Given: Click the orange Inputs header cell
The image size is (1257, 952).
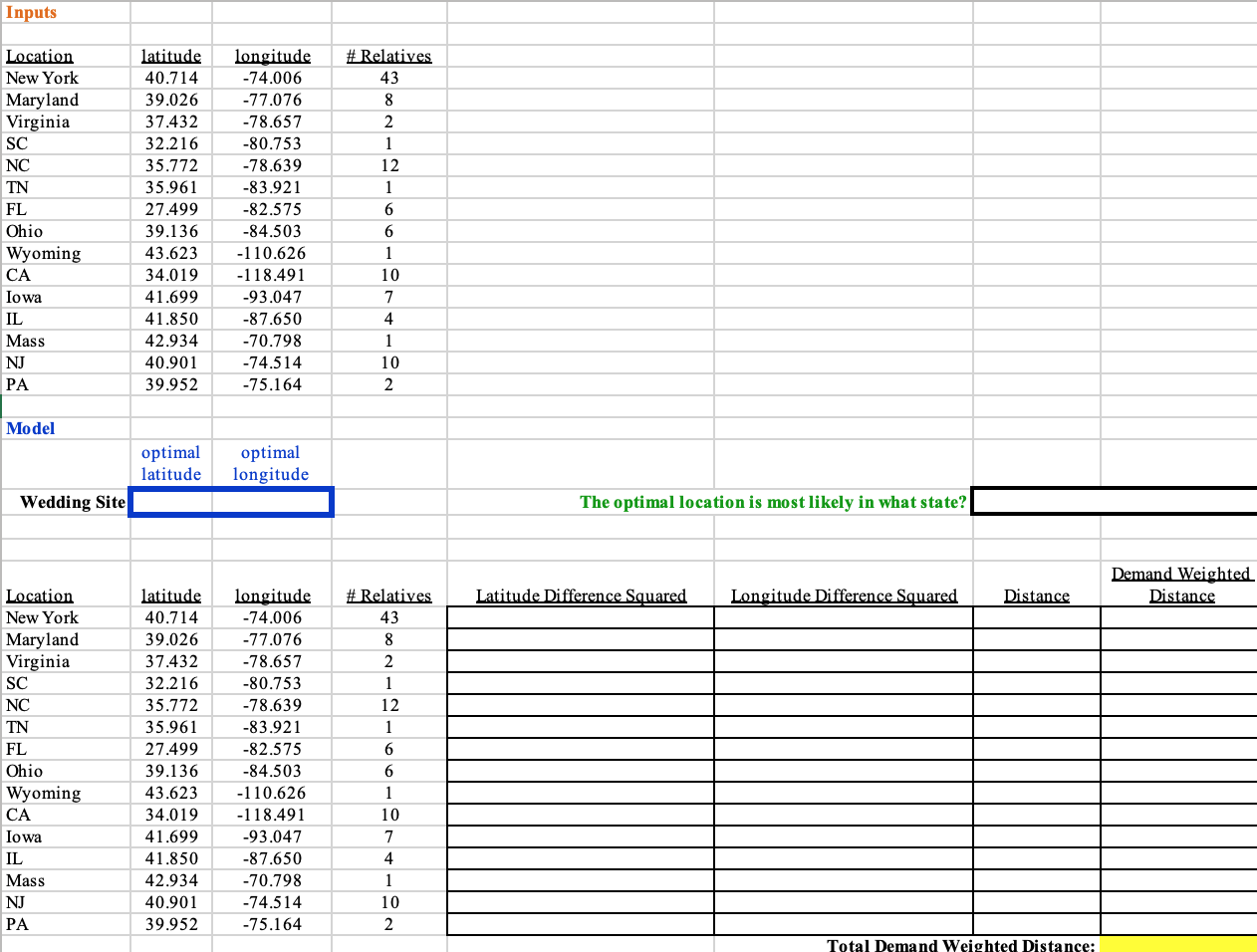Looking at the screenshot, I should [30, 12].
